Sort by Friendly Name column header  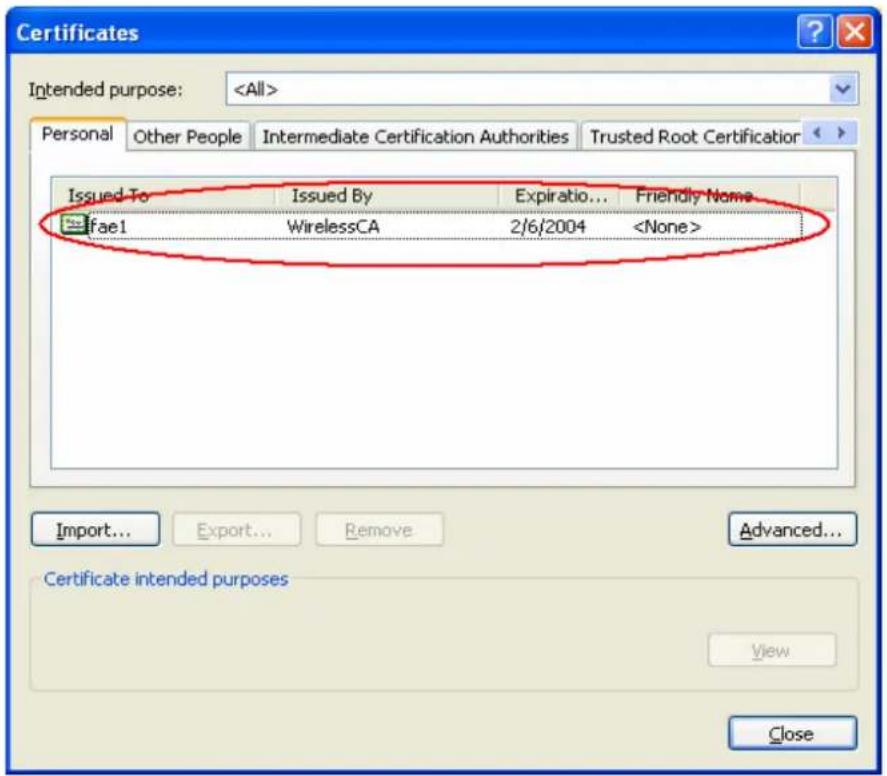(710, 196)
